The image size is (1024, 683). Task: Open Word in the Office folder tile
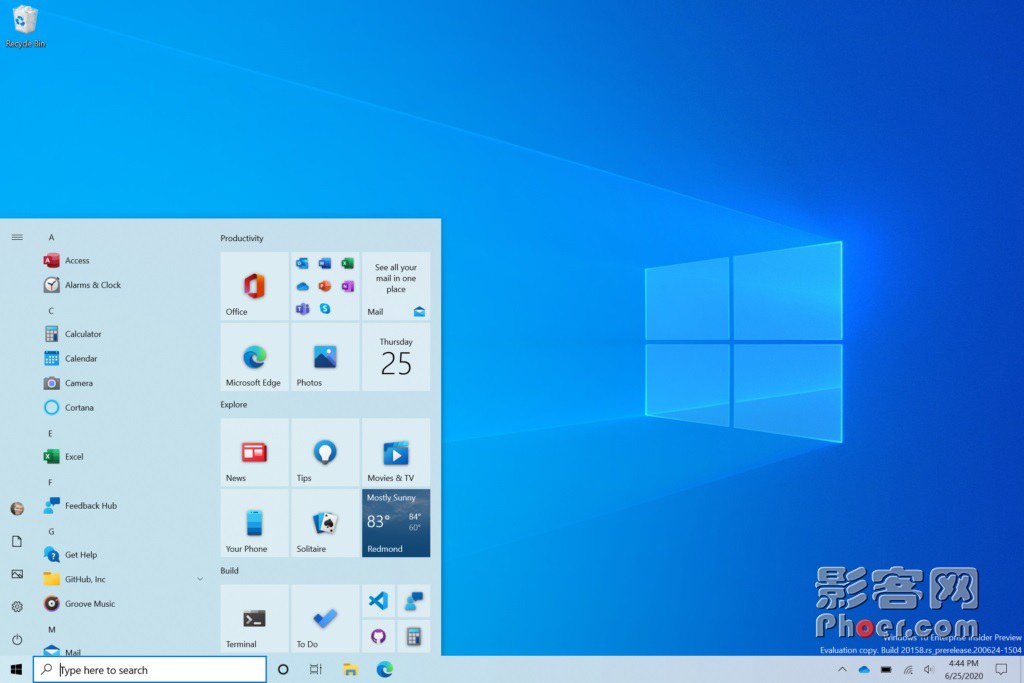pos(325,263)
